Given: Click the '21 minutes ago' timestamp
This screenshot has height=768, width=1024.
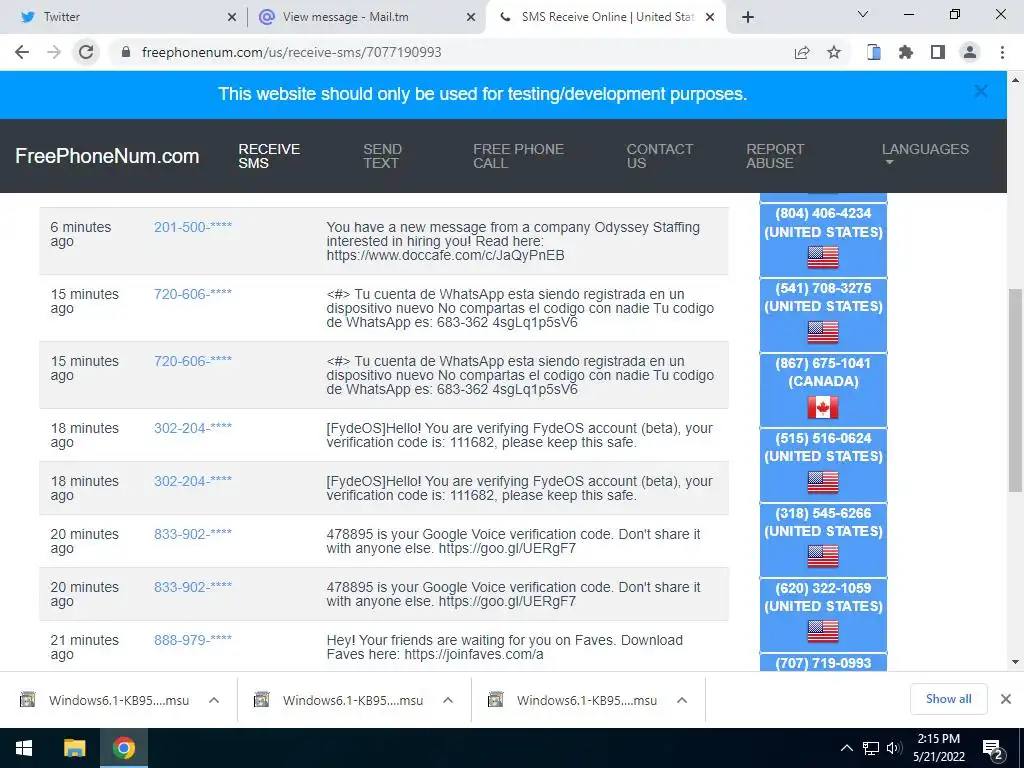Looking at the screenshot, I should (85, 647).
